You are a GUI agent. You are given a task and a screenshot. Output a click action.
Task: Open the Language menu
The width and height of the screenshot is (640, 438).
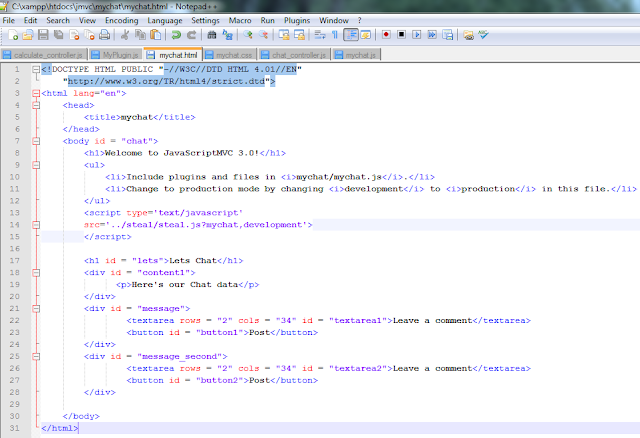165,20
